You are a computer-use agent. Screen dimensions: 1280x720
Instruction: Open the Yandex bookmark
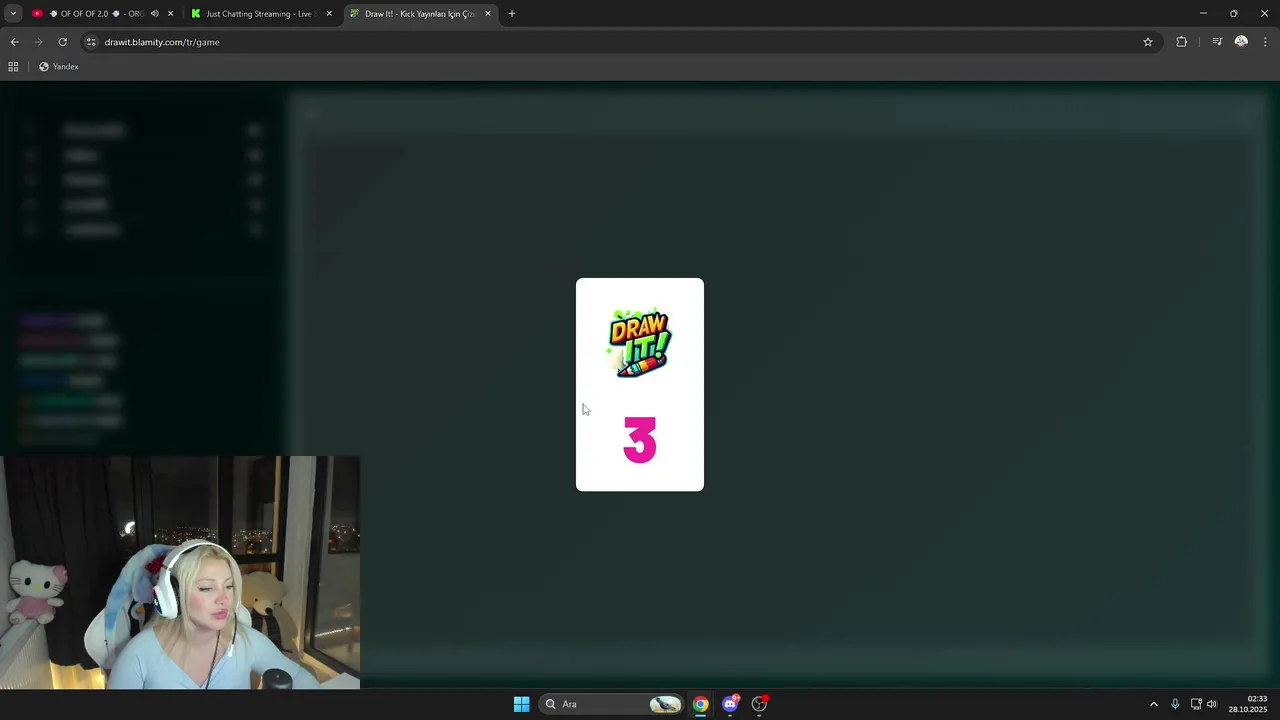pos(59,67)
